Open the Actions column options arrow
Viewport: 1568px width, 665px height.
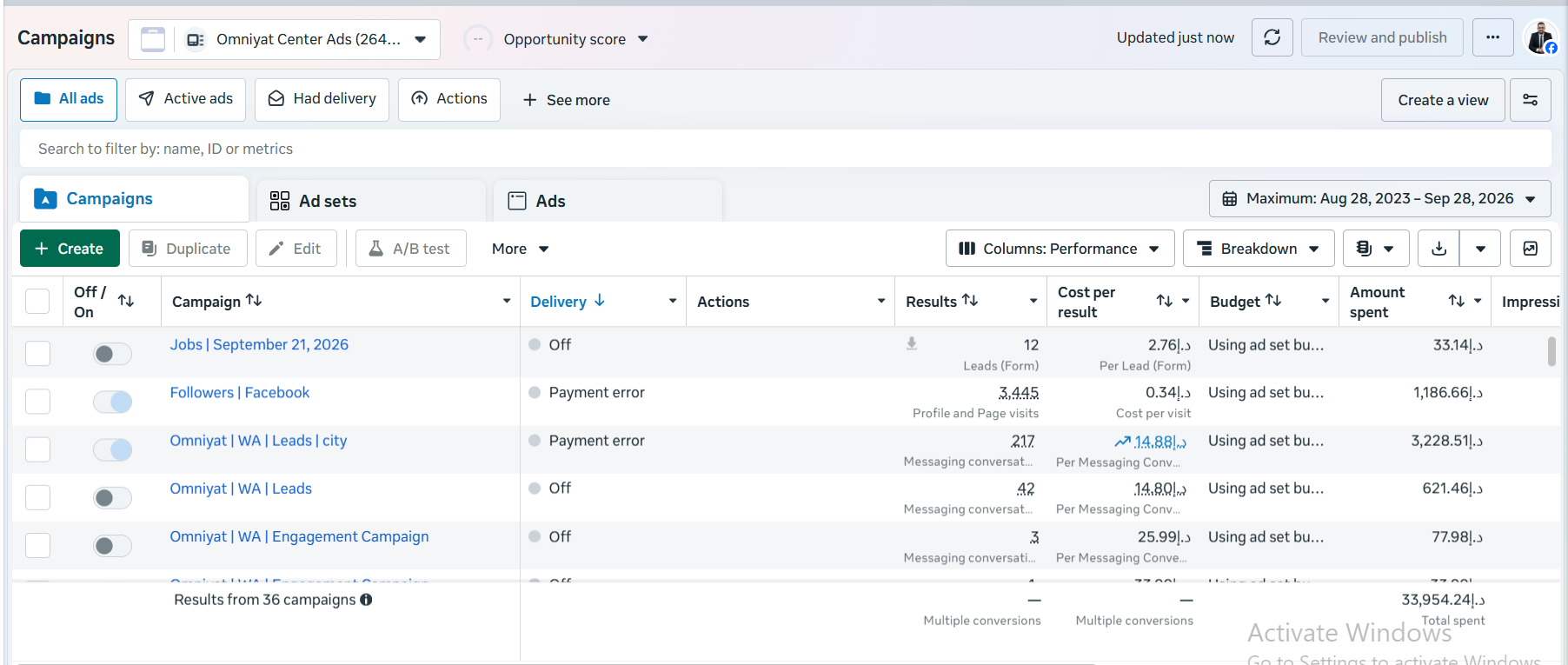(881, 301)
